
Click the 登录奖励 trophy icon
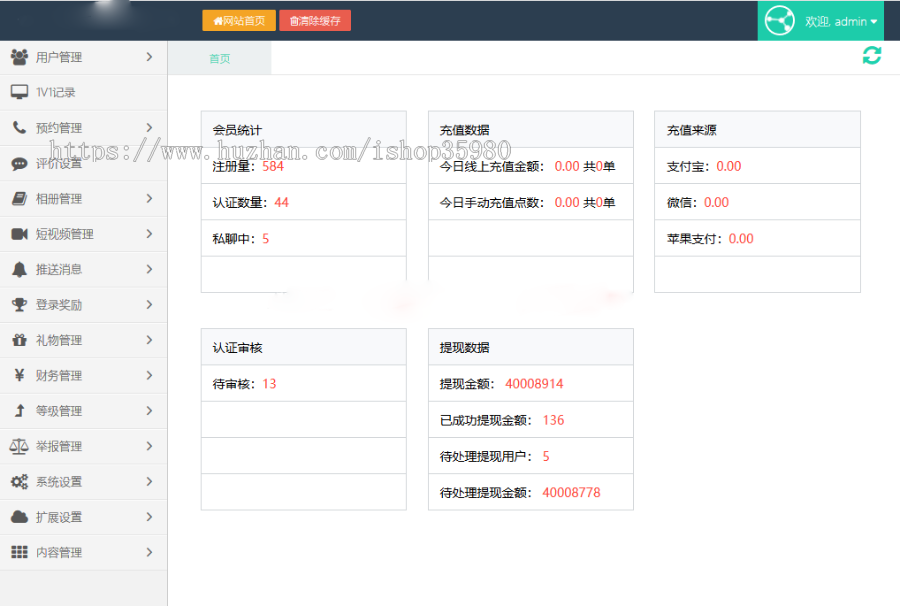coord(20,305)
